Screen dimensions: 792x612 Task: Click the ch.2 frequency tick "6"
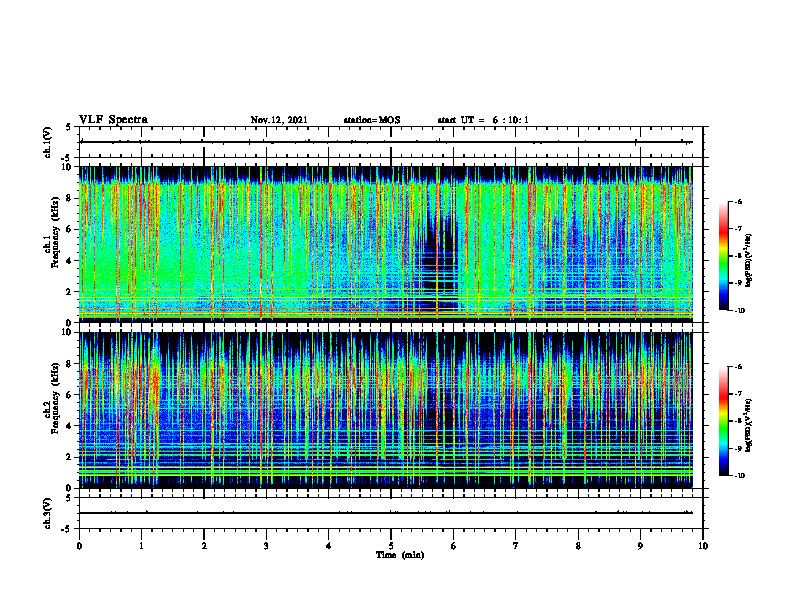[69, 395]
